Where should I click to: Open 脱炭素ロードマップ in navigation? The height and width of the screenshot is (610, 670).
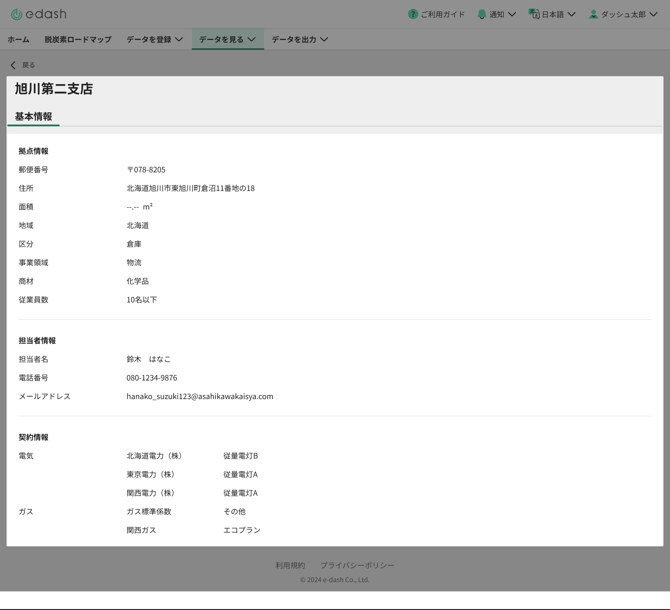(78, 39)
